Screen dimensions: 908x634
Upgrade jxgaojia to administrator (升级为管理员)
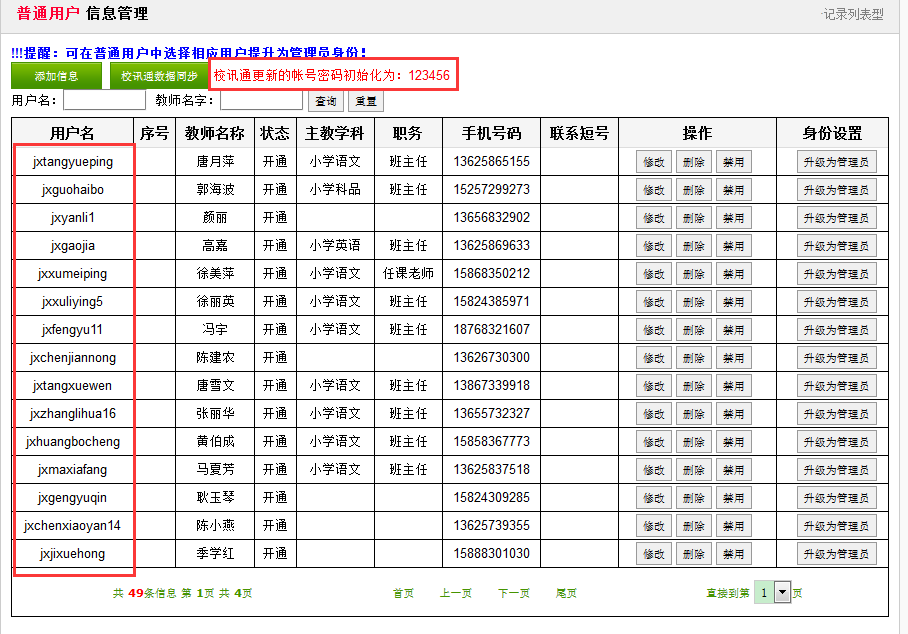point(836,246)
